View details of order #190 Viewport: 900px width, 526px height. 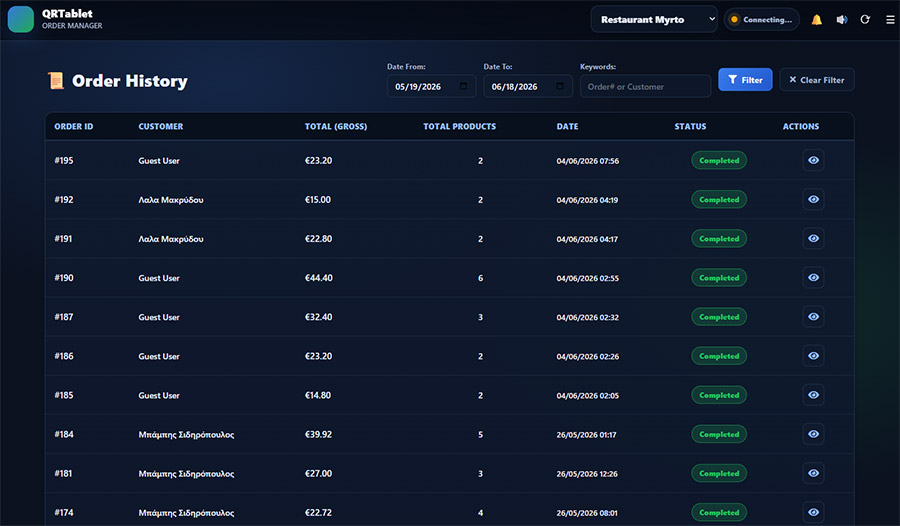813,277
